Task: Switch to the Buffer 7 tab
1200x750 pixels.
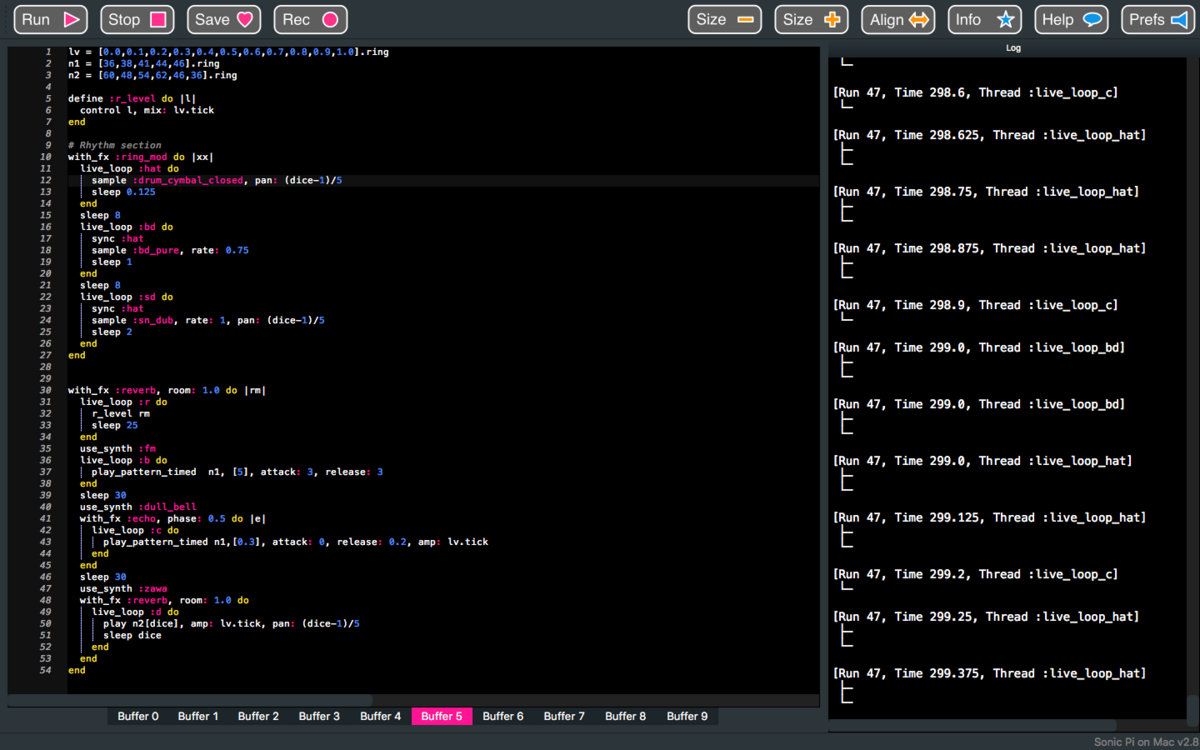Action: [x=564, y=716]
